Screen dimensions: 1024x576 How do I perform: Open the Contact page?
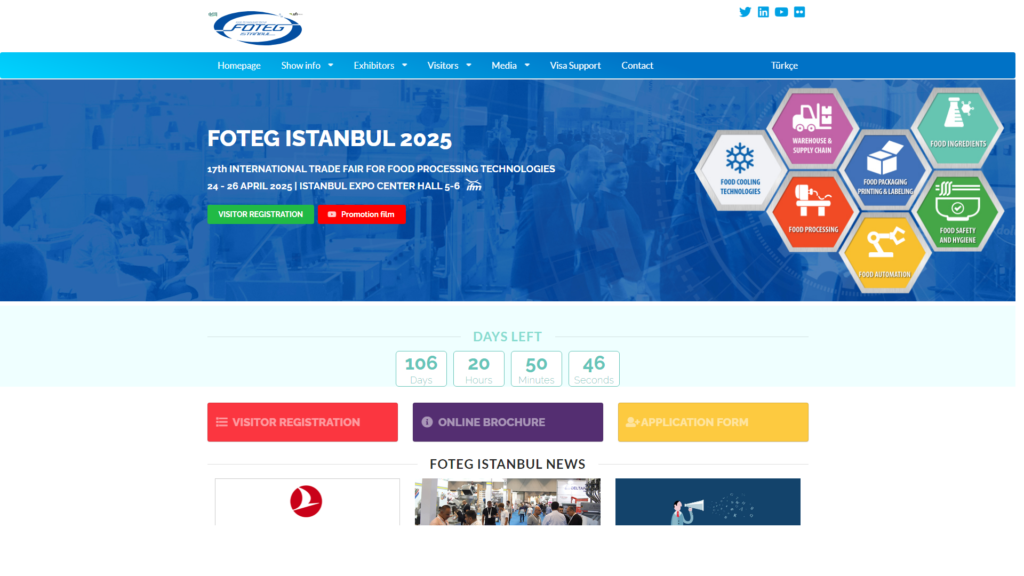click(x=637, y=65)
